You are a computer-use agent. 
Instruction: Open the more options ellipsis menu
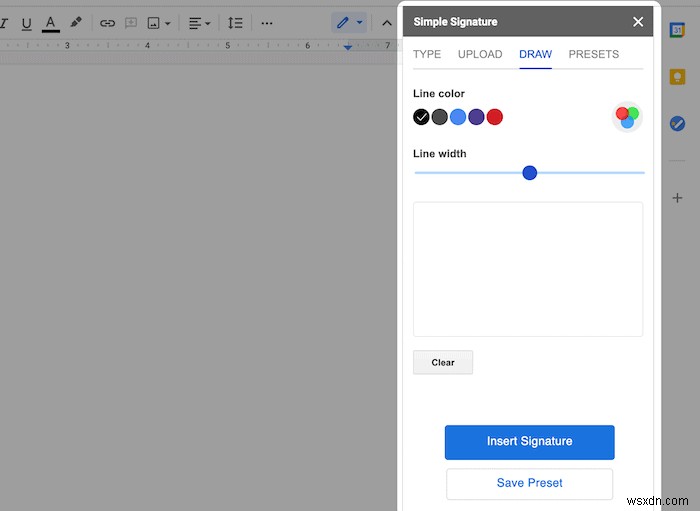(x=267, y=23)
